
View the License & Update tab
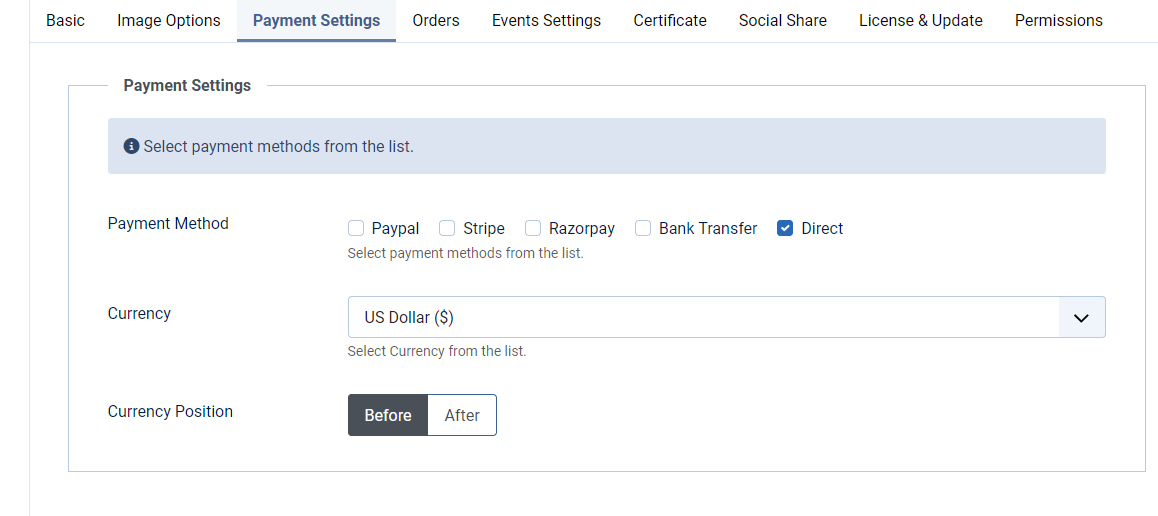pos(920,20)
